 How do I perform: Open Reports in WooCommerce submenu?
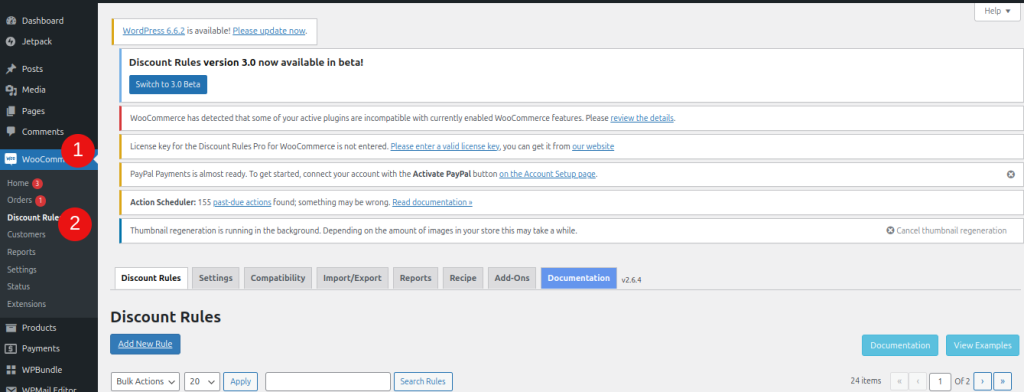(x=22, y=252)
